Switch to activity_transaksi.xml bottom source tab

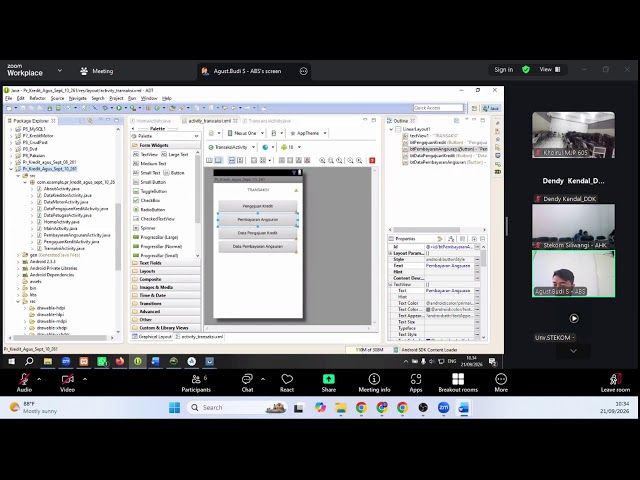click(200, 337)
